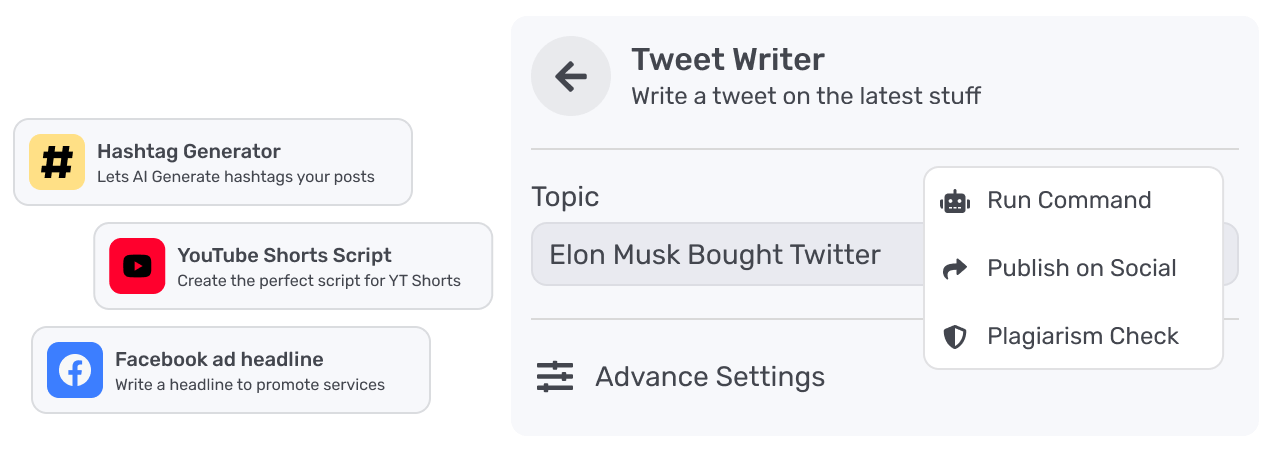Click the Tweet Writer title
Image resolution: width=1272 pixels, height=452 pixels.
tap(728, 60)
